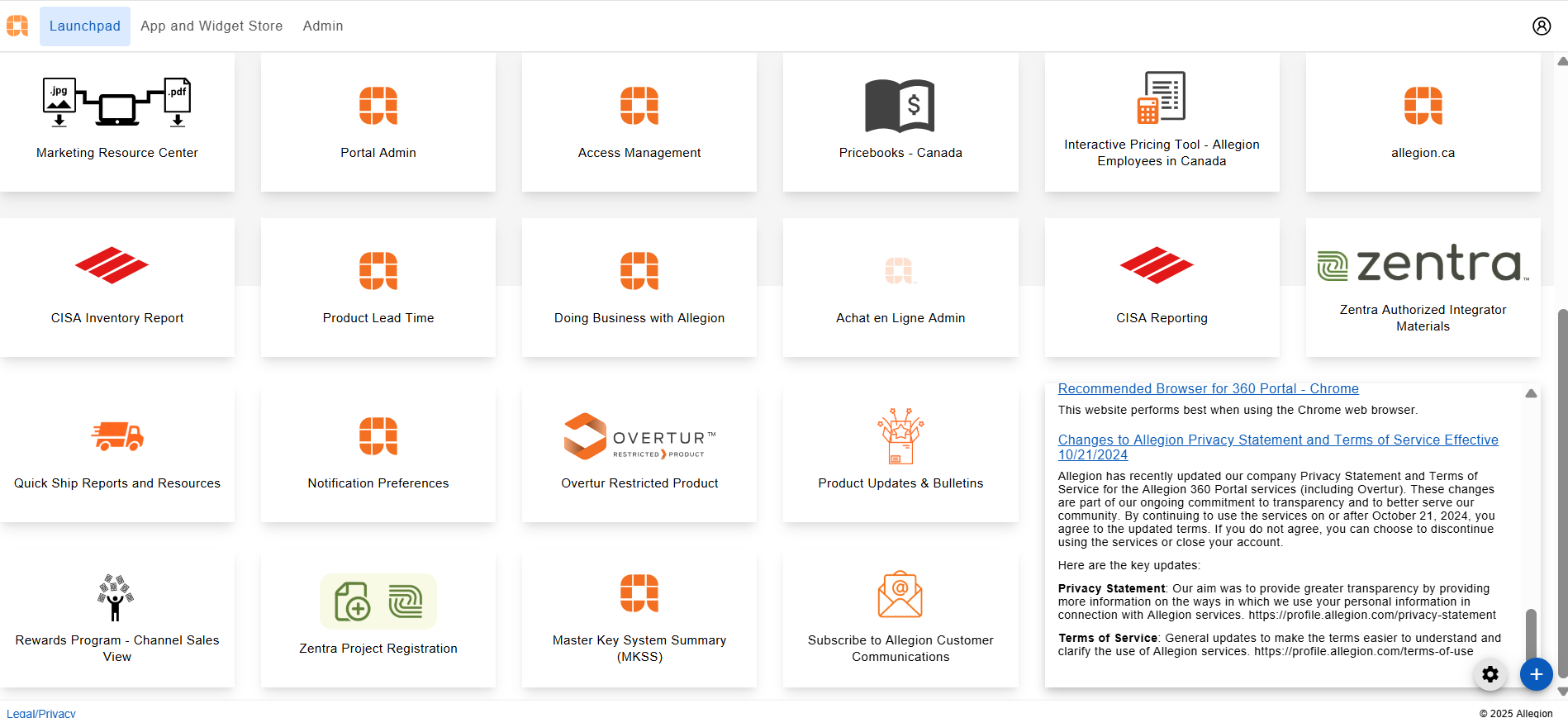The height and width of the screenshot is (718, 1568).
Task: Open the Quick Ship truck icon
Action: (x=117, y=435)
